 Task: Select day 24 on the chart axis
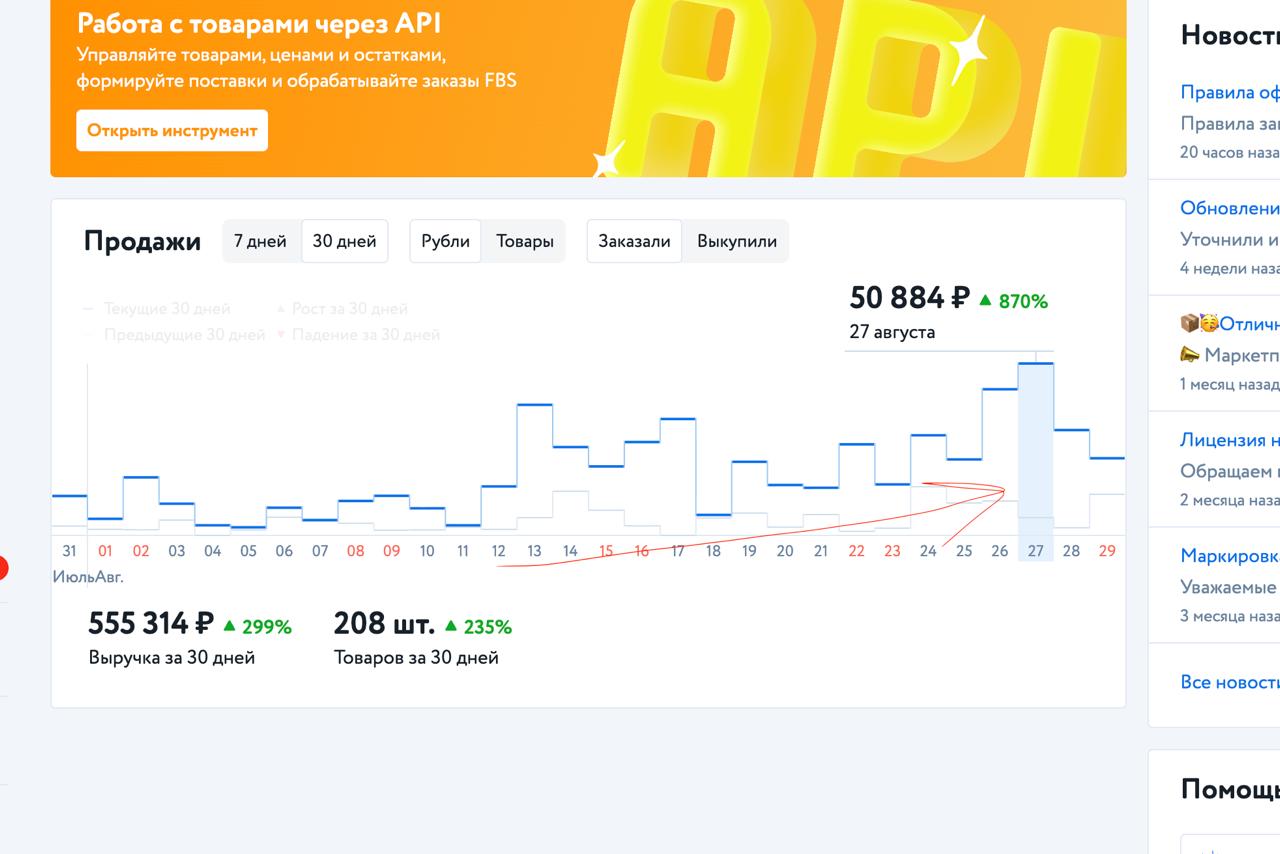pyautogui.click(x=928, y=550)
